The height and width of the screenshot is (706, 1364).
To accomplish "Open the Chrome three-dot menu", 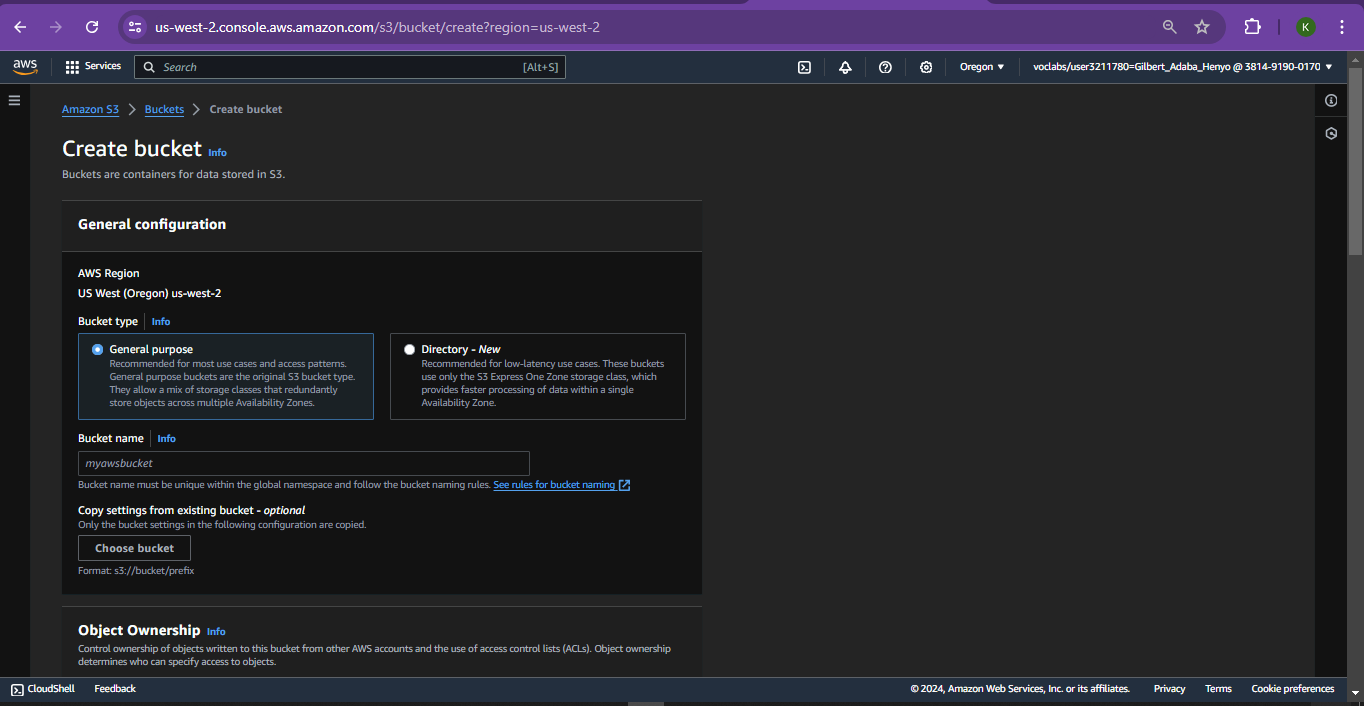I will coord(1342,27).
